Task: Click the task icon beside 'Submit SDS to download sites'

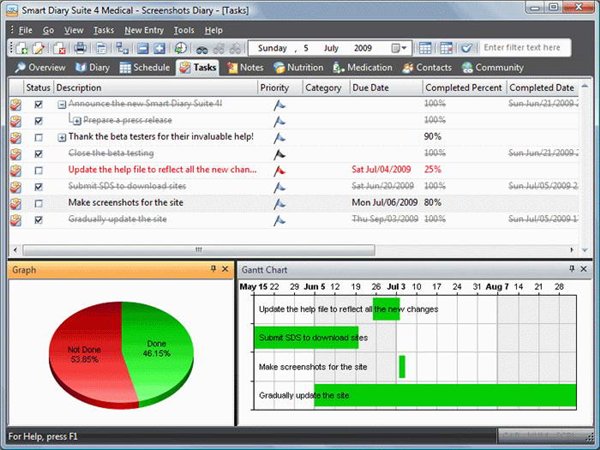Action: (x=16, y=187)
